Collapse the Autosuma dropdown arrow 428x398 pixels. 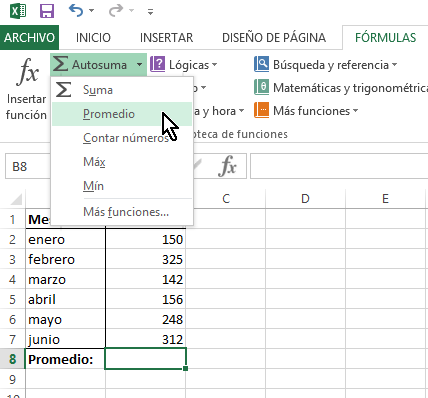(139, 65)
